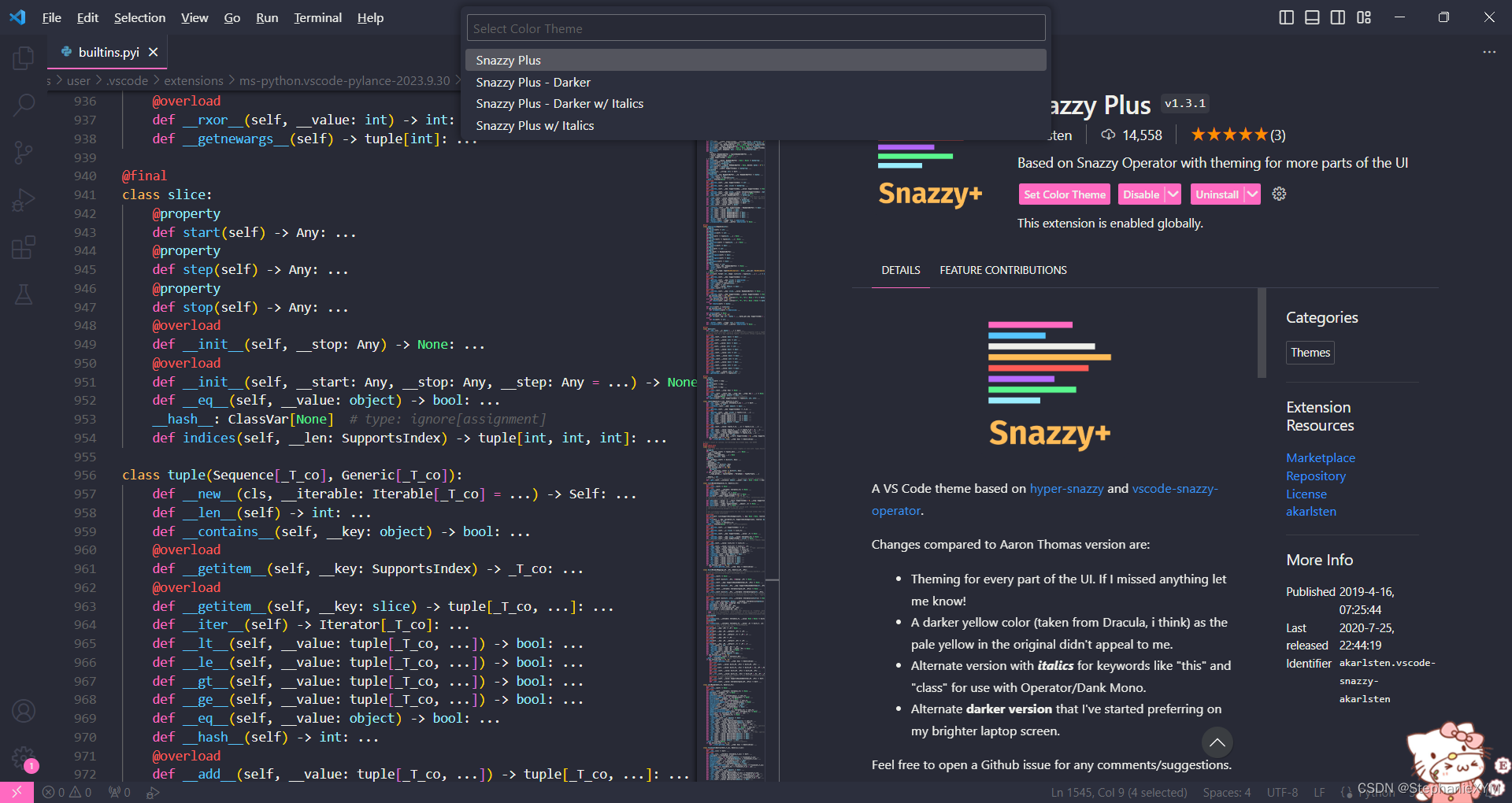Open the Repository resource link
Screen dimensions: 1512x803
click(x=1316, y=476)
